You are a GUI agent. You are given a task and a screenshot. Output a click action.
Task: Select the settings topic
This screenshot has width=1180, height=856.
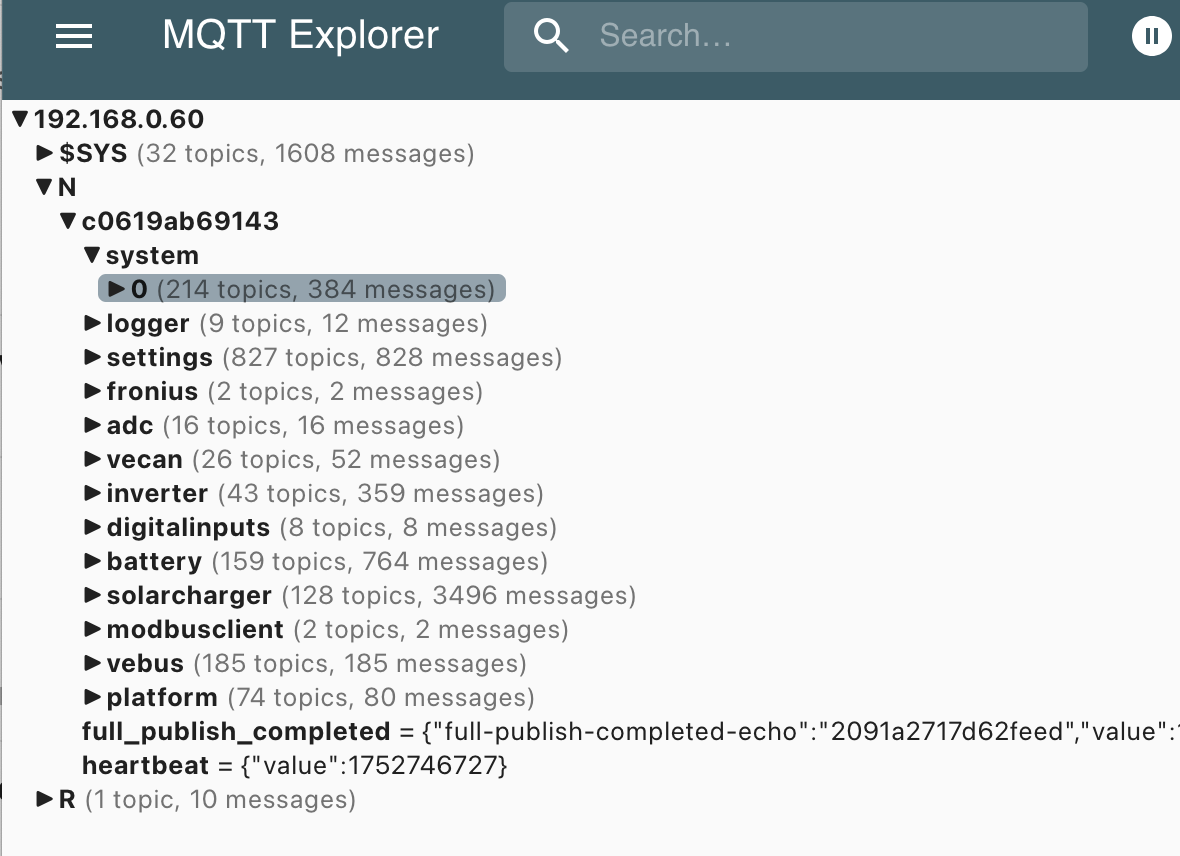tap(160, 358)
